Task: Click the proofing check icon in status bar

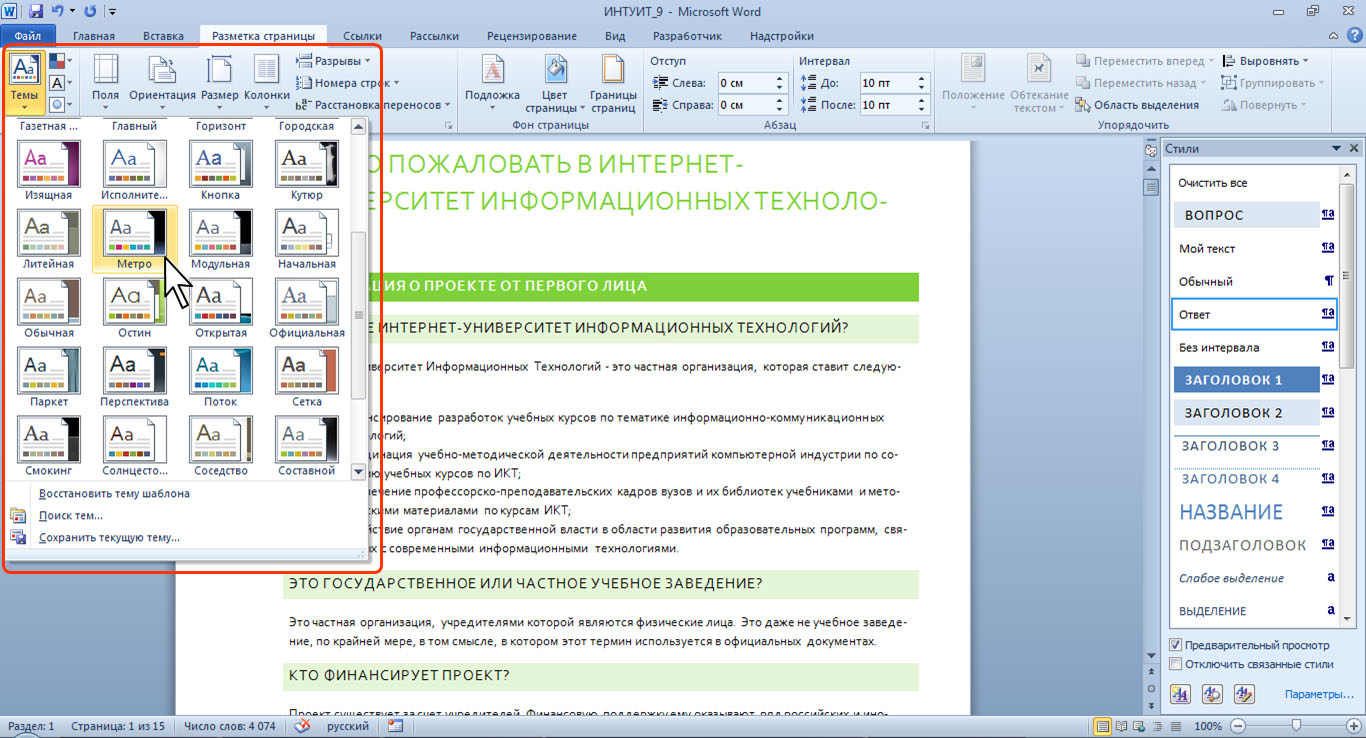Action: [301, 726]
